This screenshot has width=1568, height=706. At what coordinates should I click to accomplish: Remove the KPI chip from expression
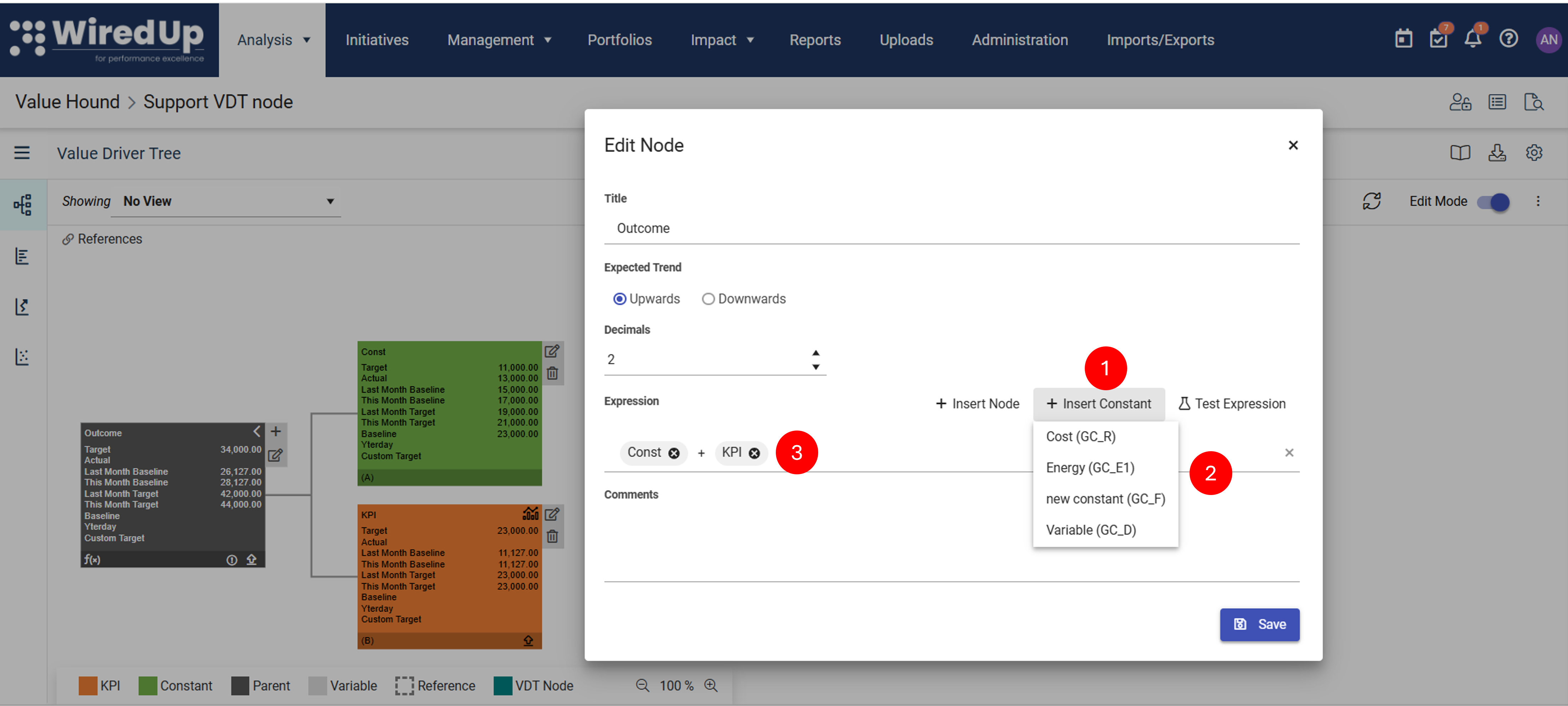click(754, 453)
